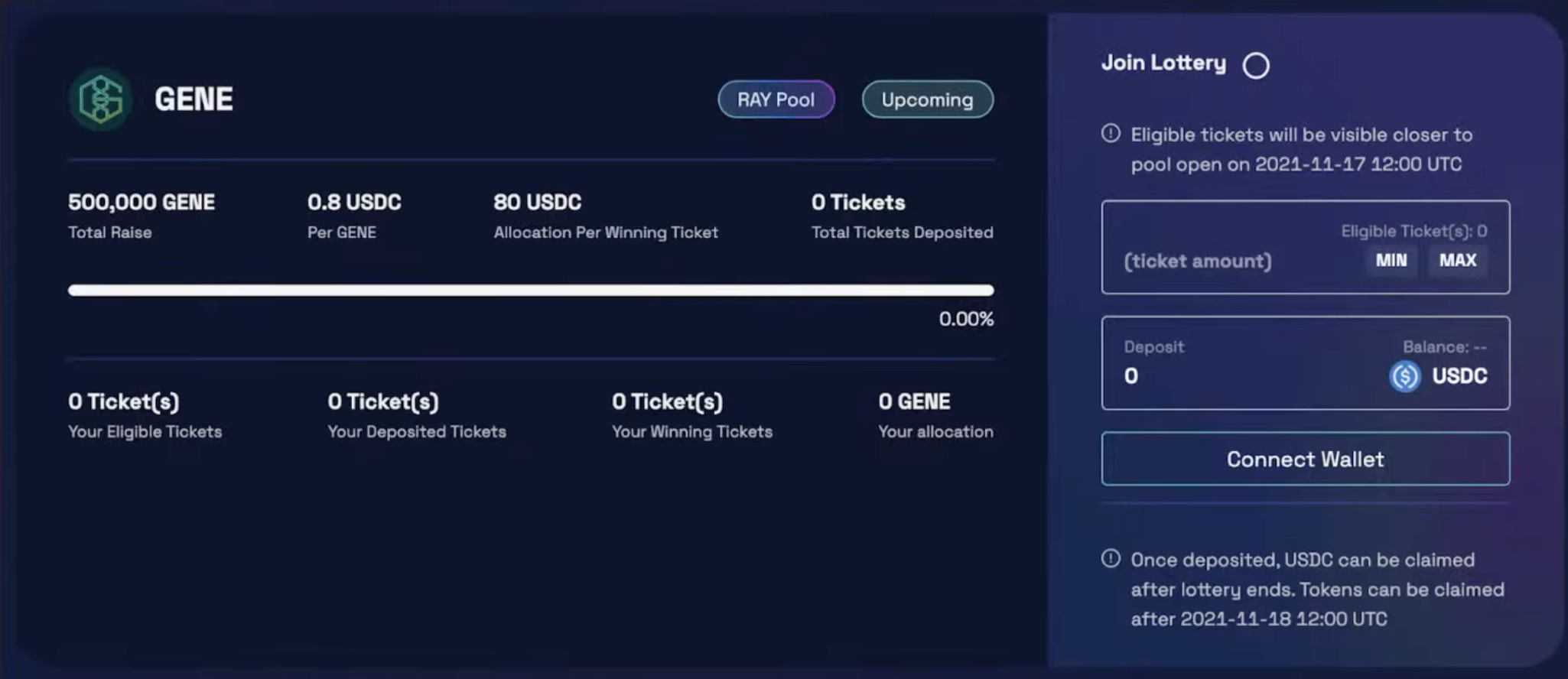Click the Connect Wallet button
This screenshot has height=679, width=1568.
[x=1305, y=459]
